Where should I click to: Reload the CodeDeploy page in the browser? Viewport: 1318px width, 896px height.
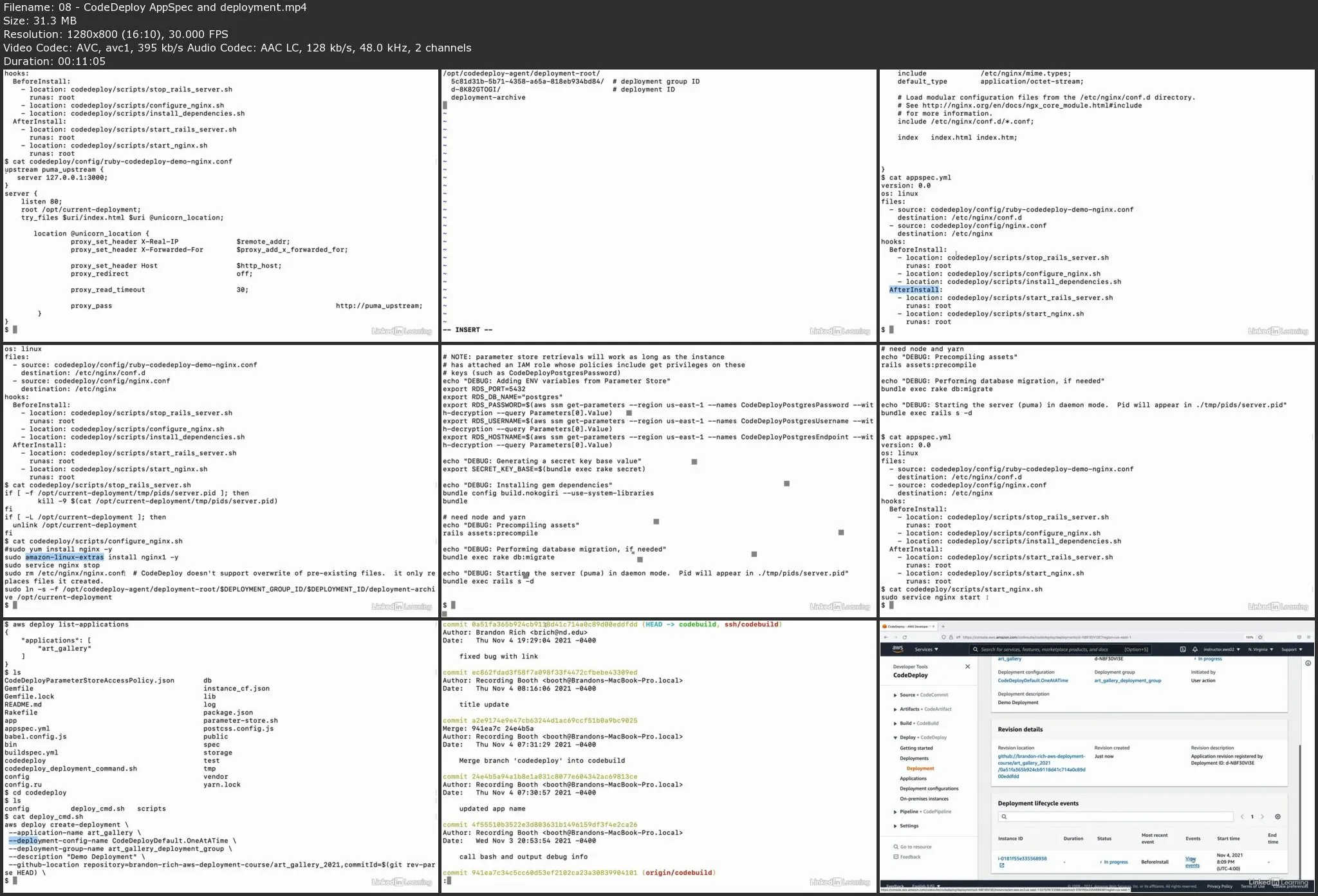pos(904,637)
